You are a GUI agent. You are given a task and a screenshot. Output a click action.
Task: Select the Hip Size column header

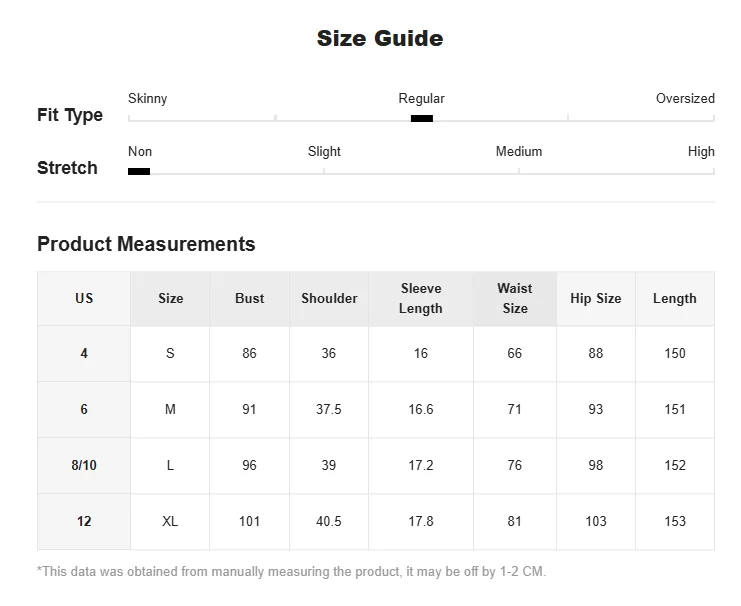click(x=596, y=299)
